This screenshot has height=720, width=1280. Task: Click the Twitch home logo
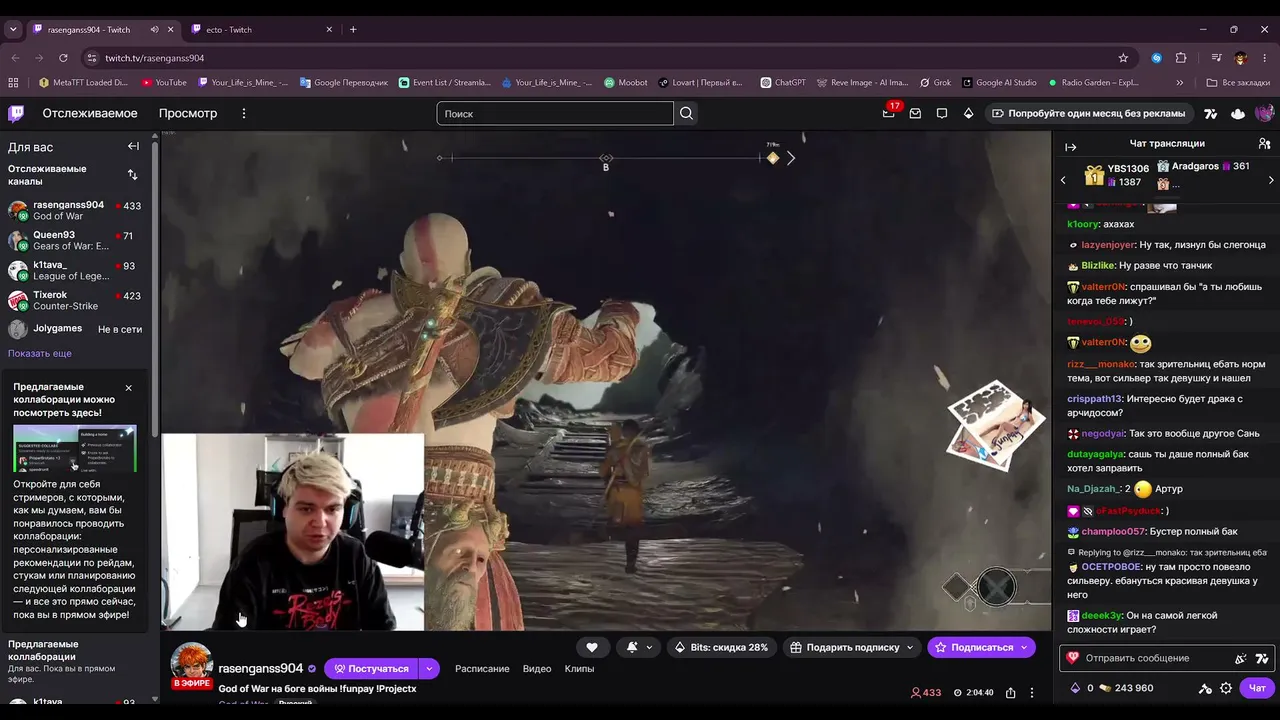[16, 113]
